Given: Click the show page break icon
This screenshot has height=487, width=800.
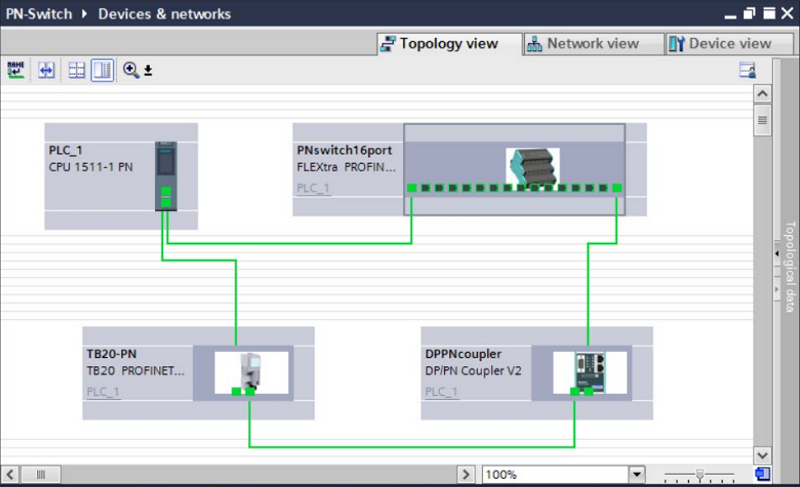Looking at the screenshot, I should pos(46,70).
